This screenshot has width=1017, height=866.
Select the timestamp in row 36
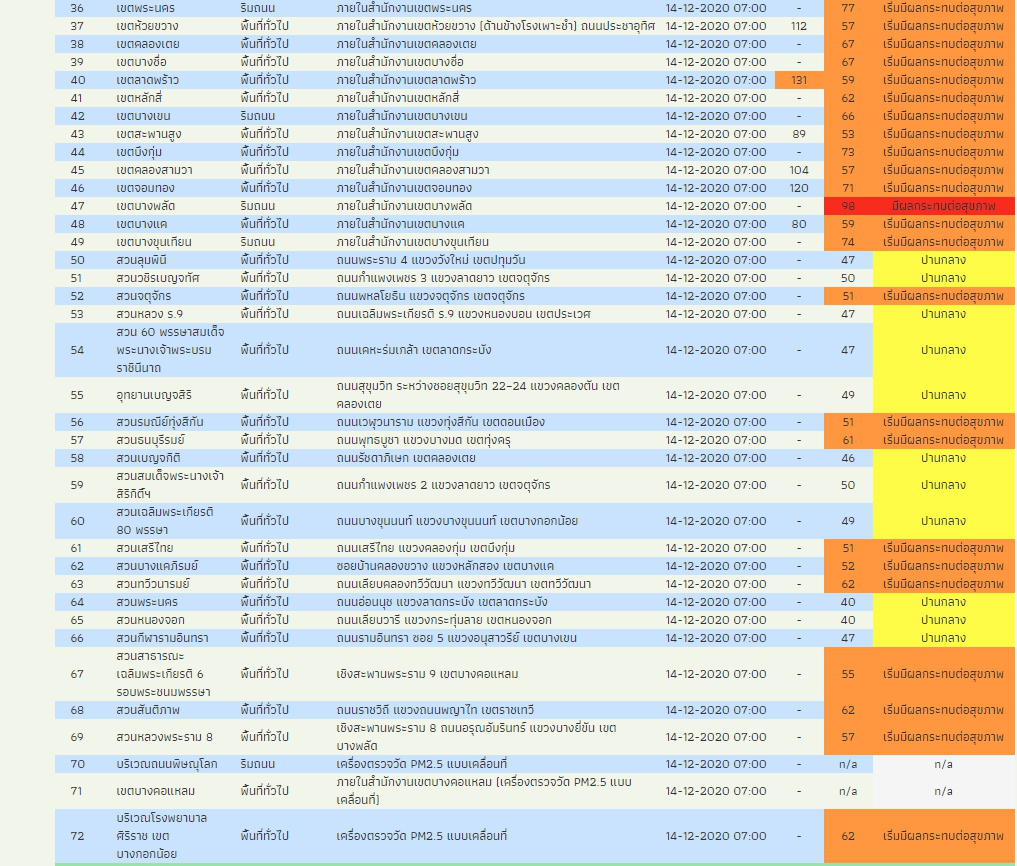tap(716, 8)
